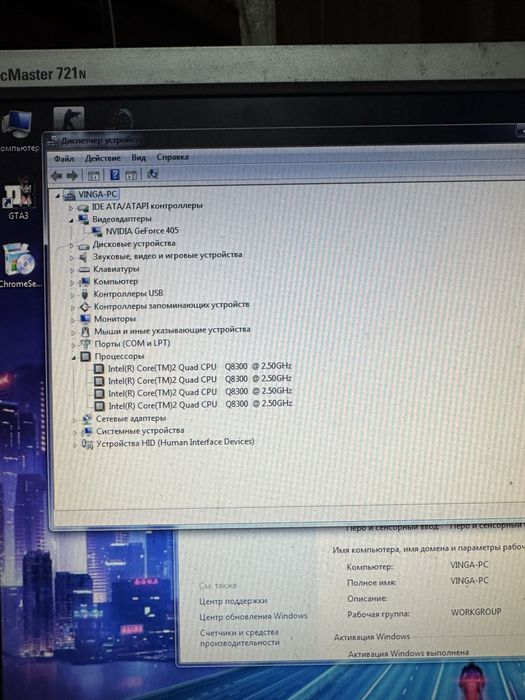Expand the Клавиатуры category

72,270
